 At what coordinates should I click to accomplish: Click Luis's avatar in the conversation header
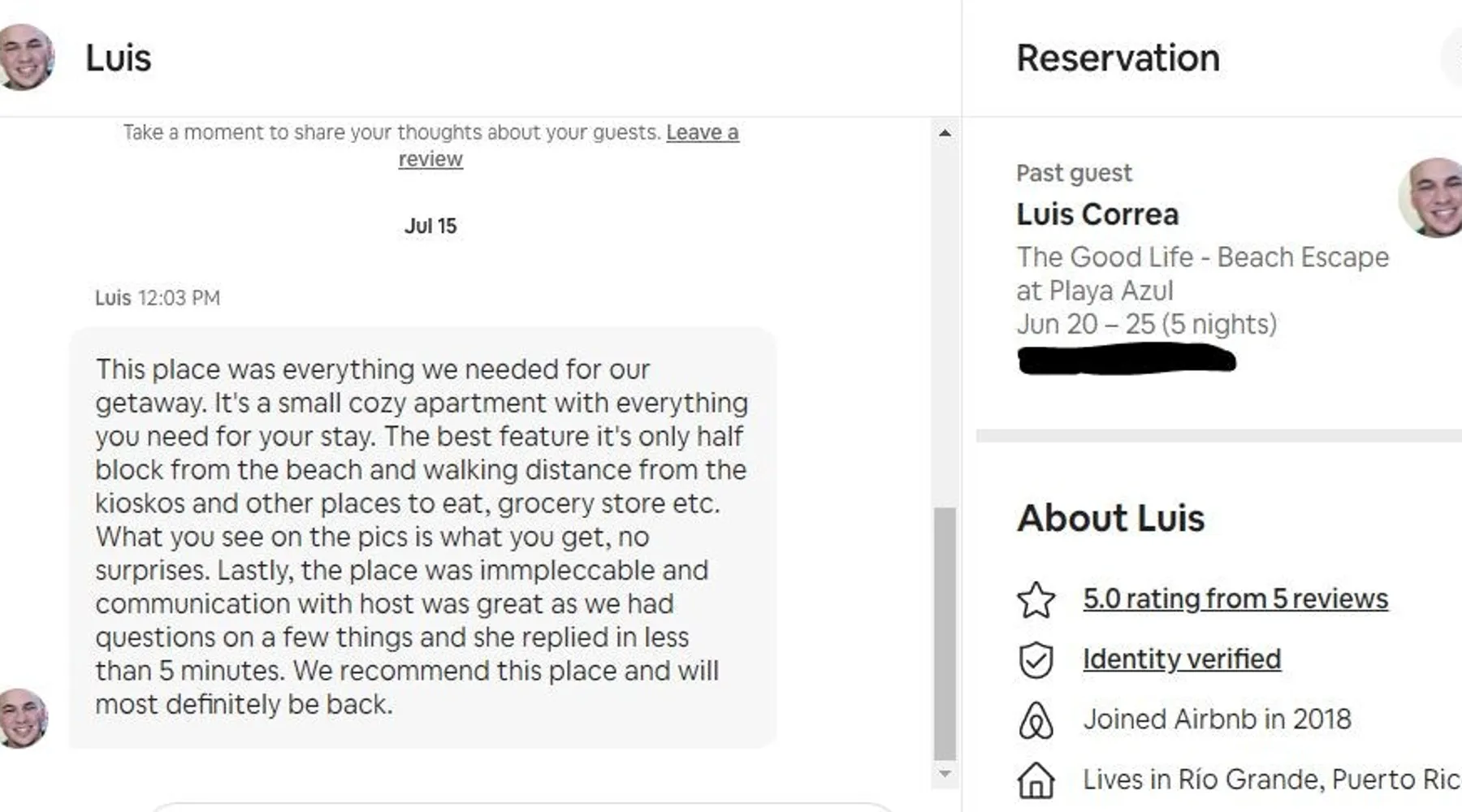[x=26, y=57]
